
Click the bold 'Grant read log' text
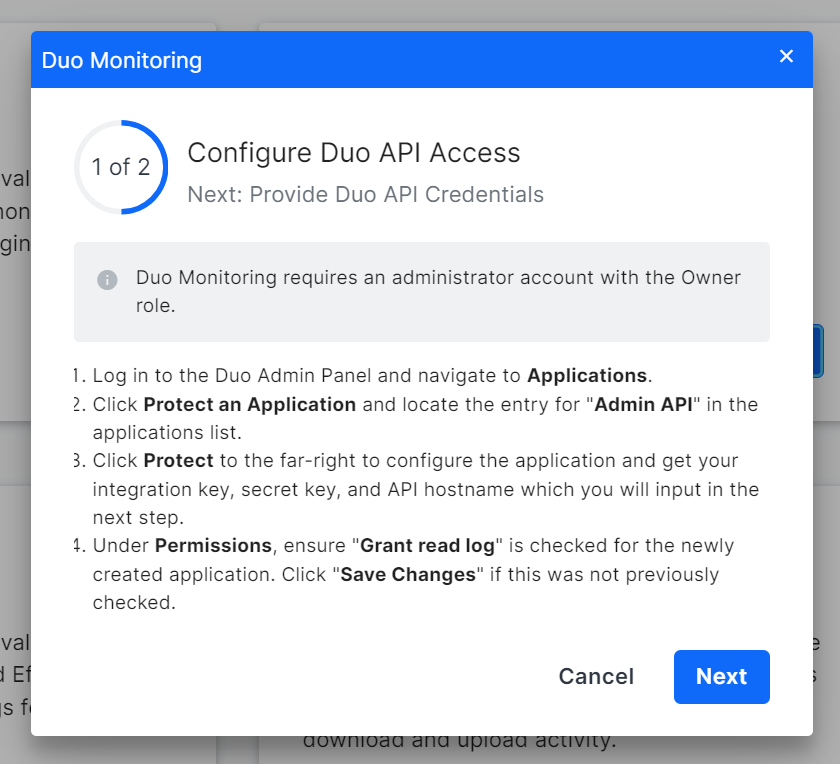coord(427,546)
